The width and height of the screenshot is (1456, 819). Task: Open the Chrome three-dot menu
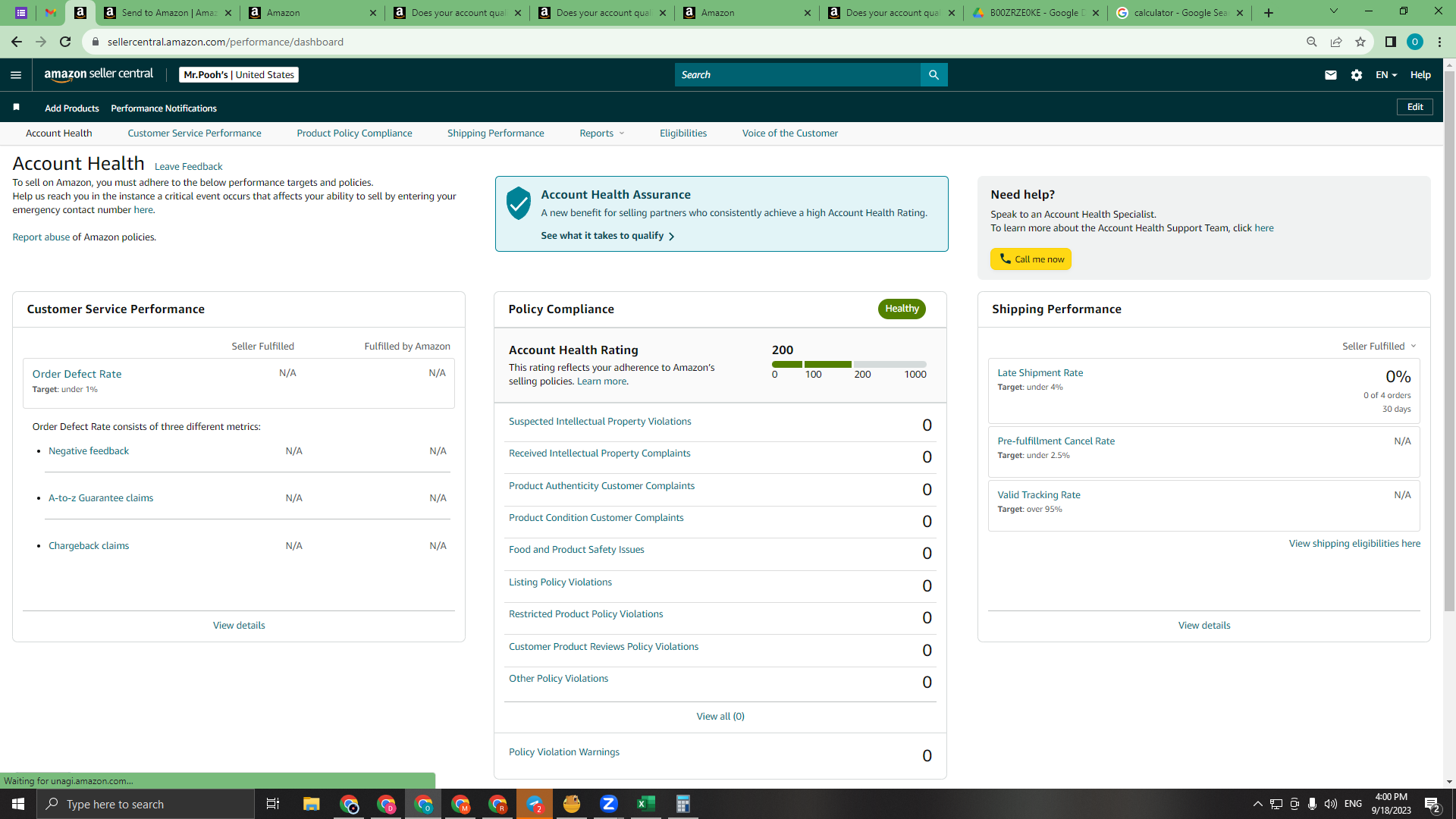click(1439, 42)
